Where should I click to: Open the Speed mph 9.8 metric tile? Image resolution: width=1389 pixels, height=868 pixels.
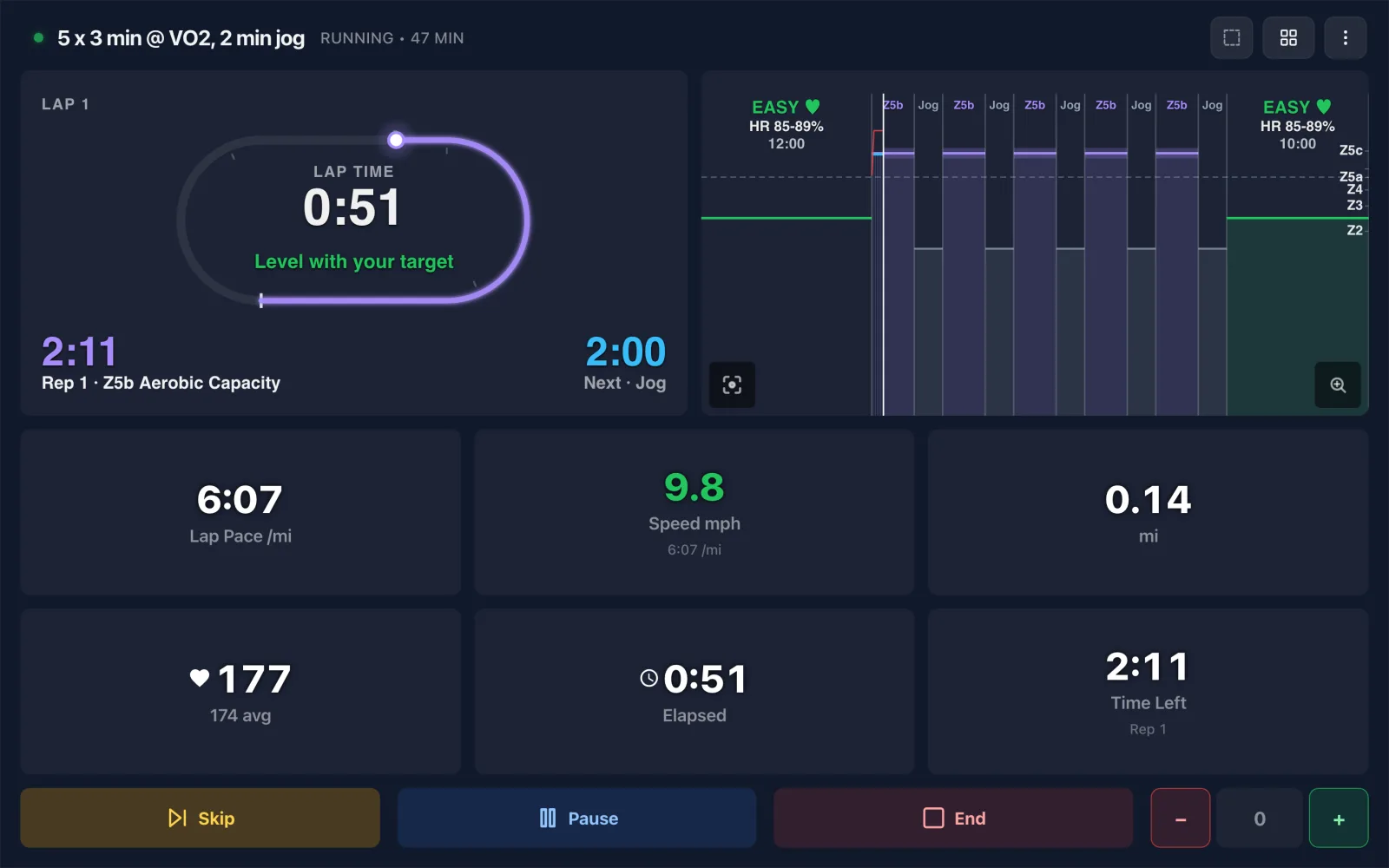point(694,512)
